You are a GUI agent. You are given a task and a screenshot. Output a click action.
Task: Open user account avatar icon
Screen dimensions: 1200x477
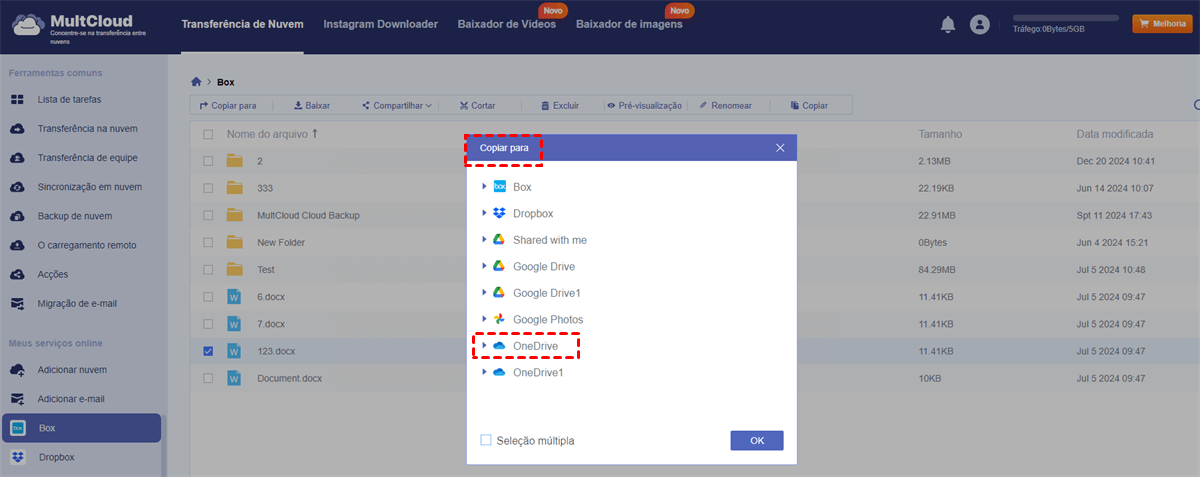pos(980,25)
